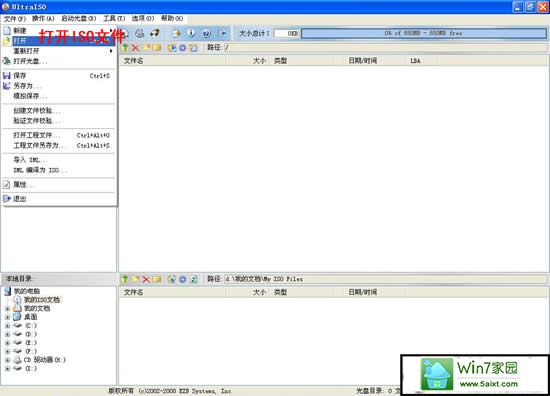Image resolution: width=550 pixels, height=396 pixels.
Task: Open the 工具(T) menu
Action: pos(114,18)
